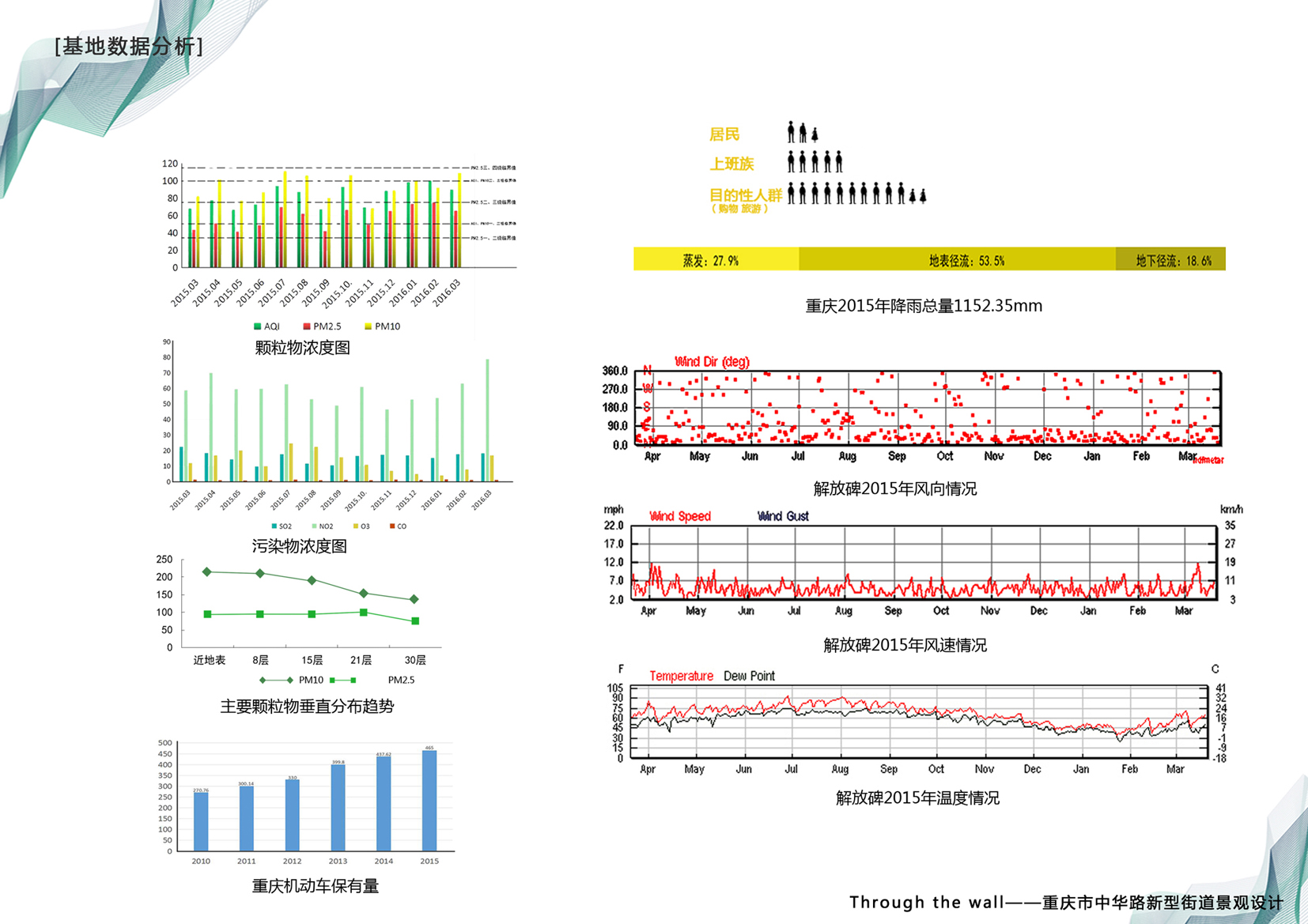
Task: Click the PM2.5 square line legend marker
Action: coord(342,680)
